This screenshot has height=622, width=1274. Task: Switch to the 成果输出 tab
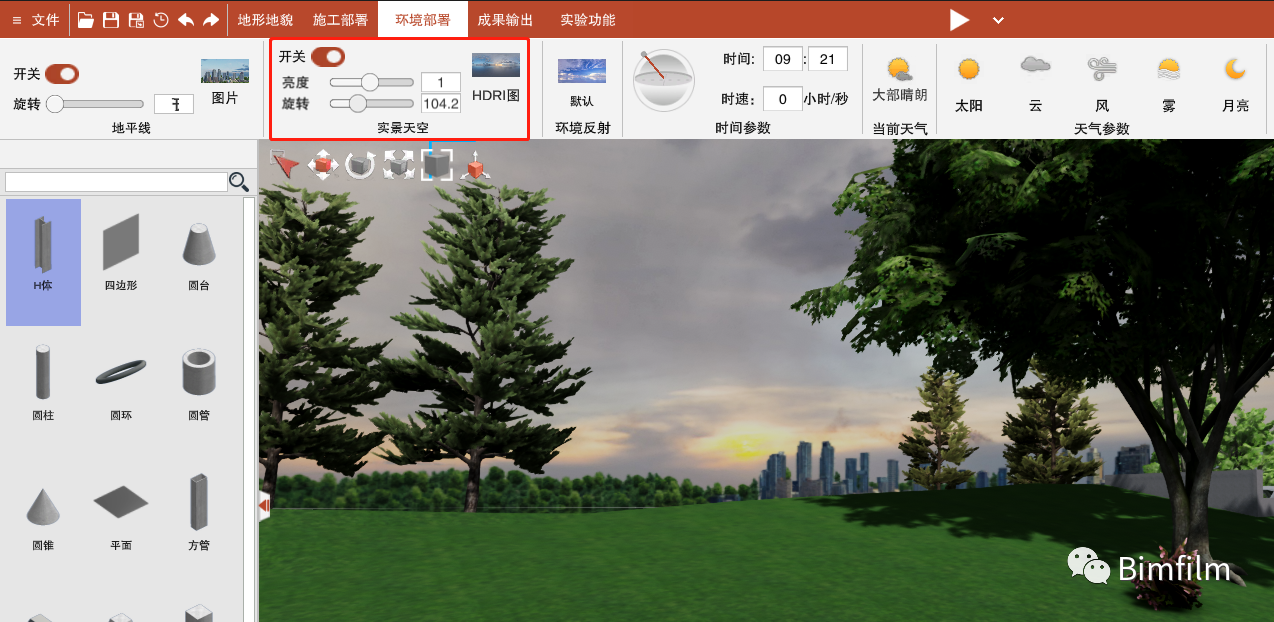tap(505, 20)
